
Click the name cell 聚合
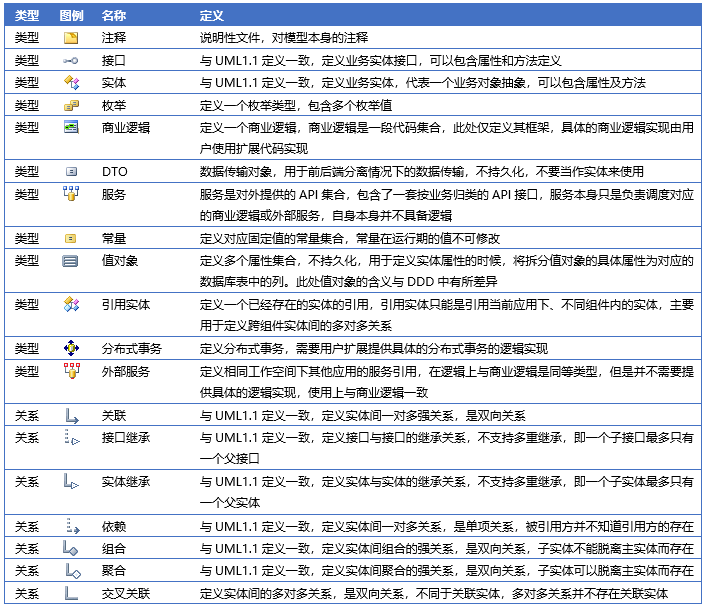113,570
